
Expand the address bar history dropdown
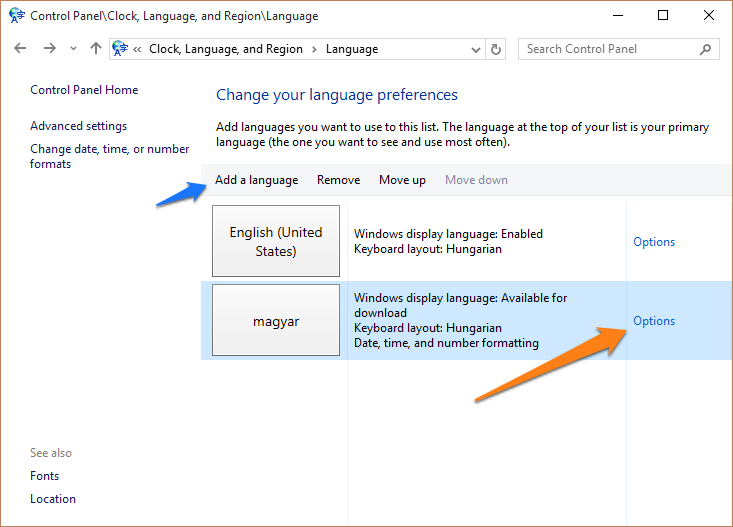pos(475,50)
